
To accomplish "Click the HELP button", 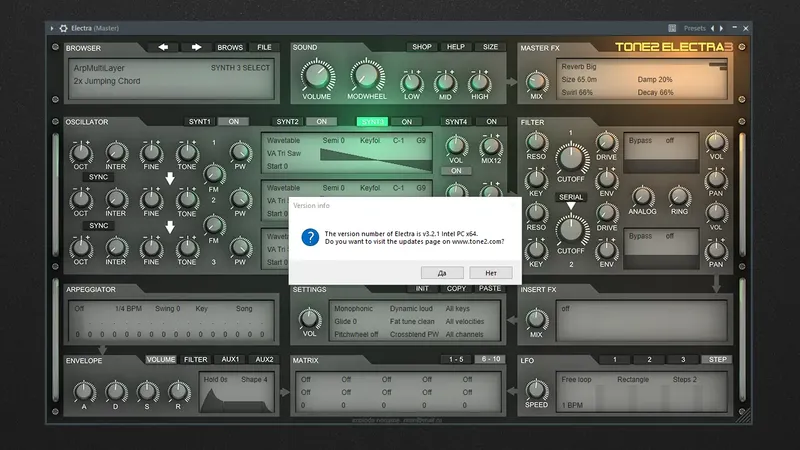I will (x=456, y=46).
